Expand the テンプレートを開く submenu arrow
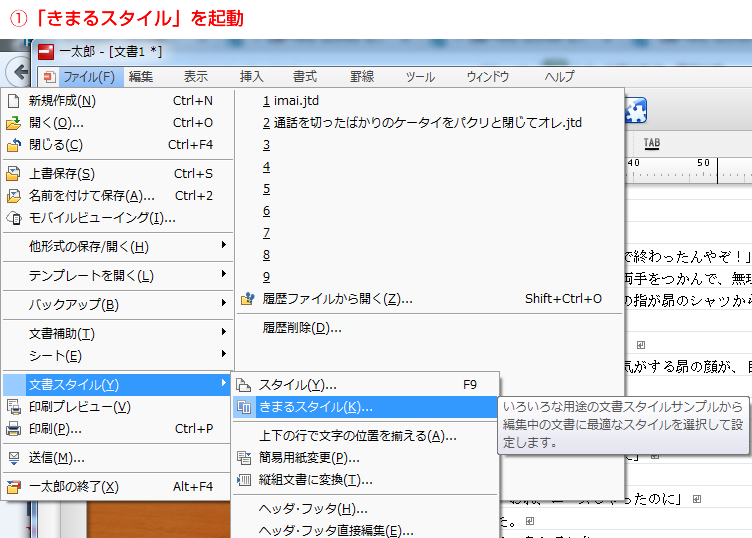 (223, 274)
